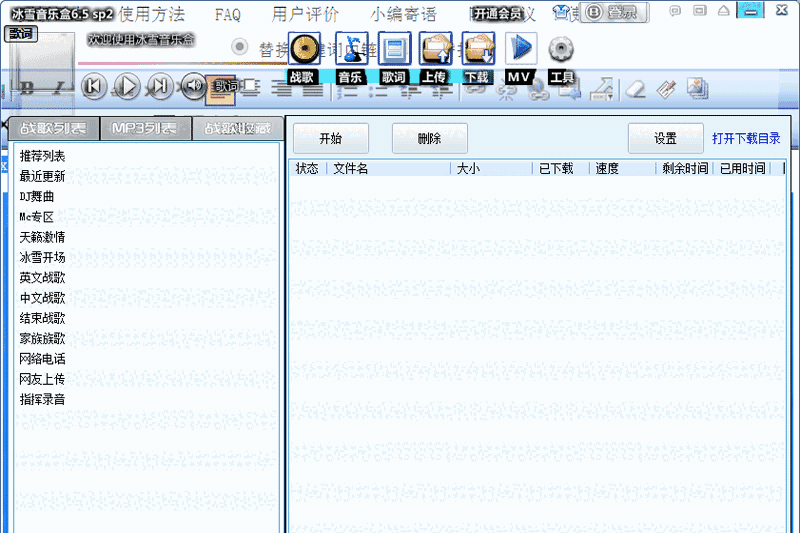Click the 开通会员 button
This screenshot has height=533, width=800.
[x=497, y=14]
